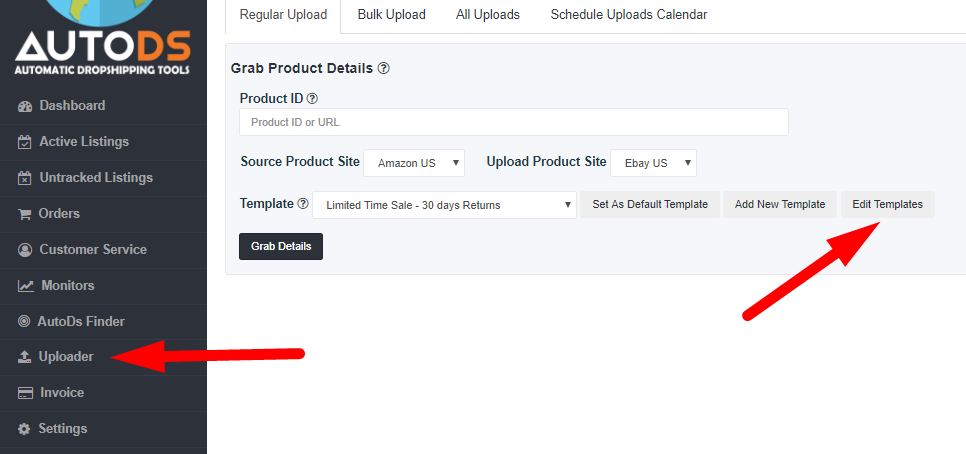966x454 pixels.
Task: Click the Product ID help question mark
Action: click(x=312, y=99)
